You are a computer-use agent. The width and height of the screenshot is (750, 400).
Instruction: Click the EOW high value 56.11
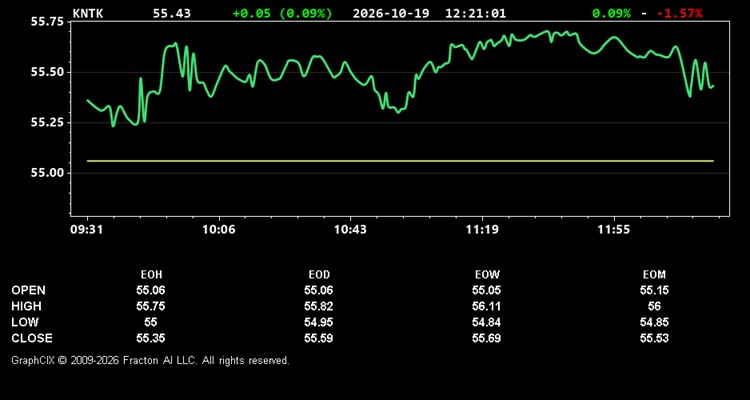click(x=486, y=306)
